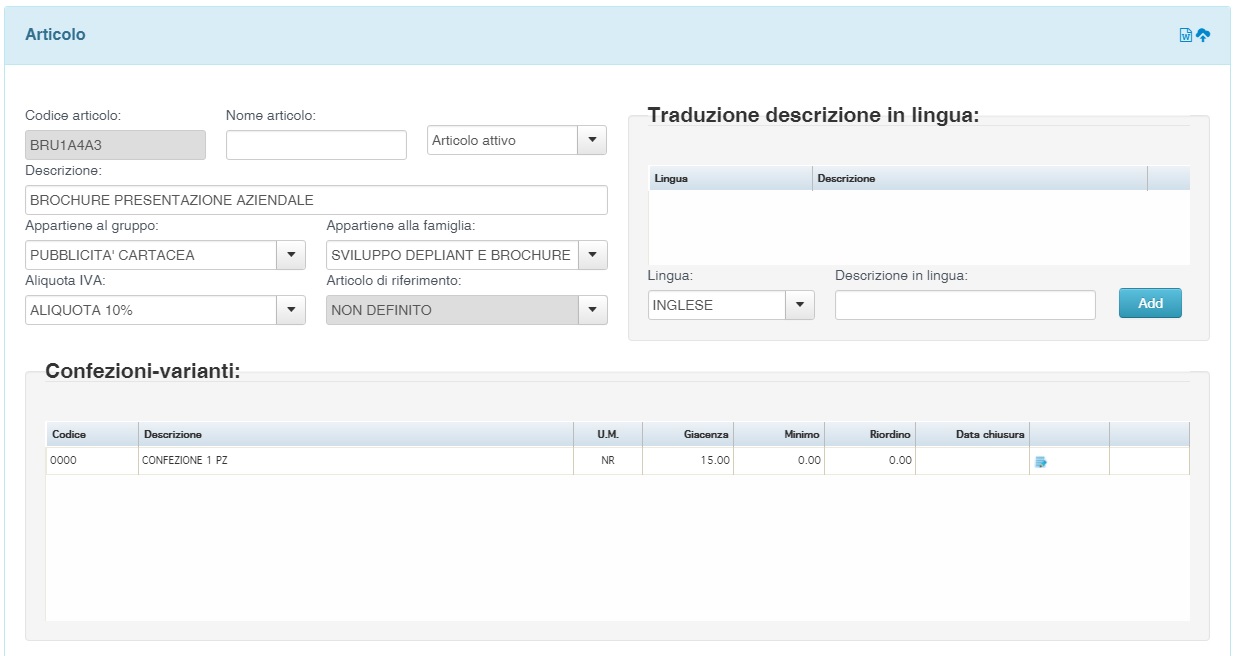
Task: Click the cloud upload icon
Action: [1203, 35]
